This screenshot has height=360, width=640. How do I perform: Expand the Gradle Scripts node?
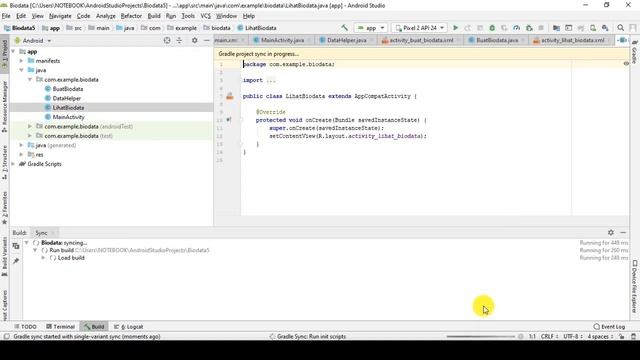tap(13, 164)
